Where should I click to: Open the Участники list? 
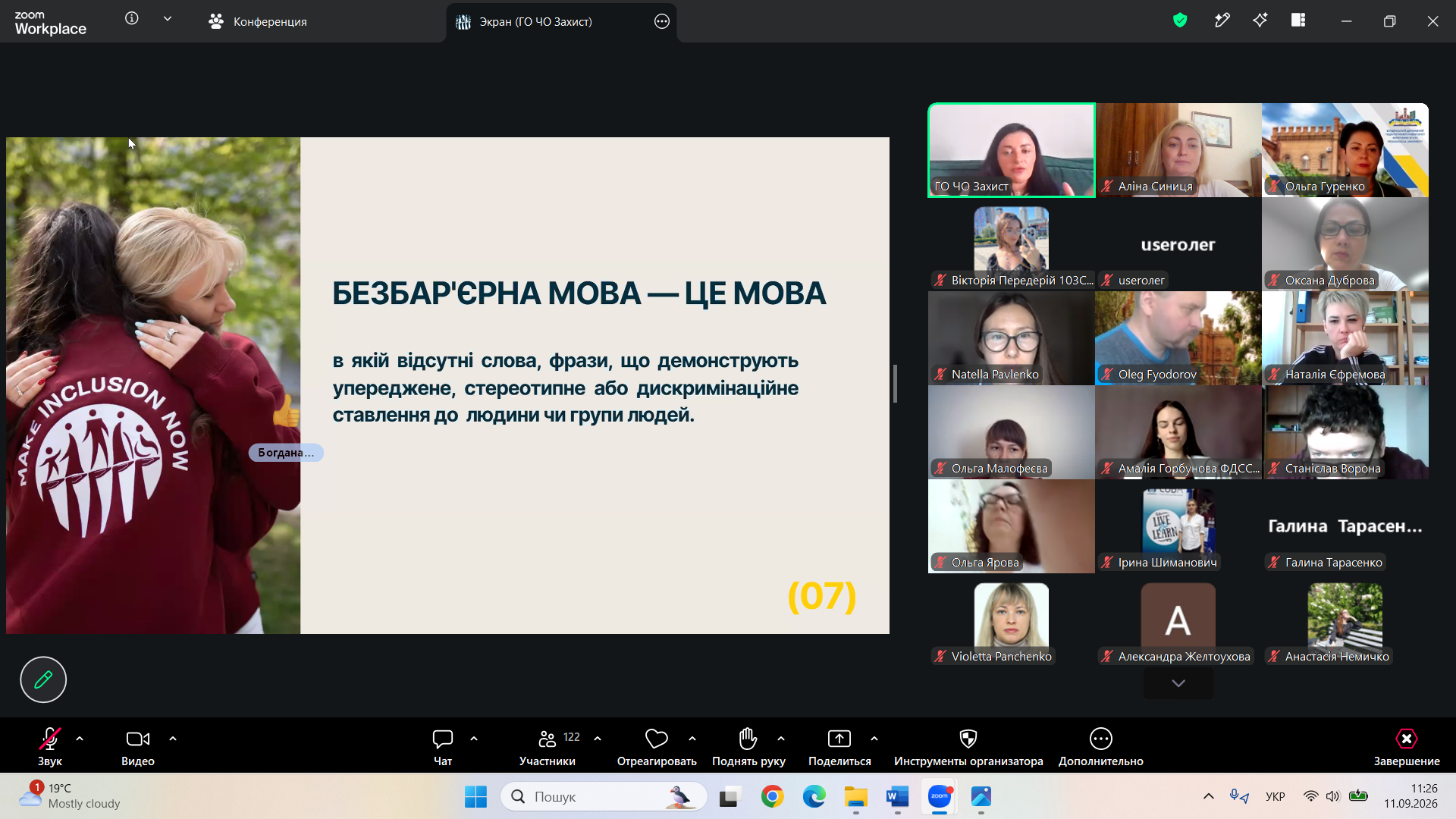click(x=548, y=747)
